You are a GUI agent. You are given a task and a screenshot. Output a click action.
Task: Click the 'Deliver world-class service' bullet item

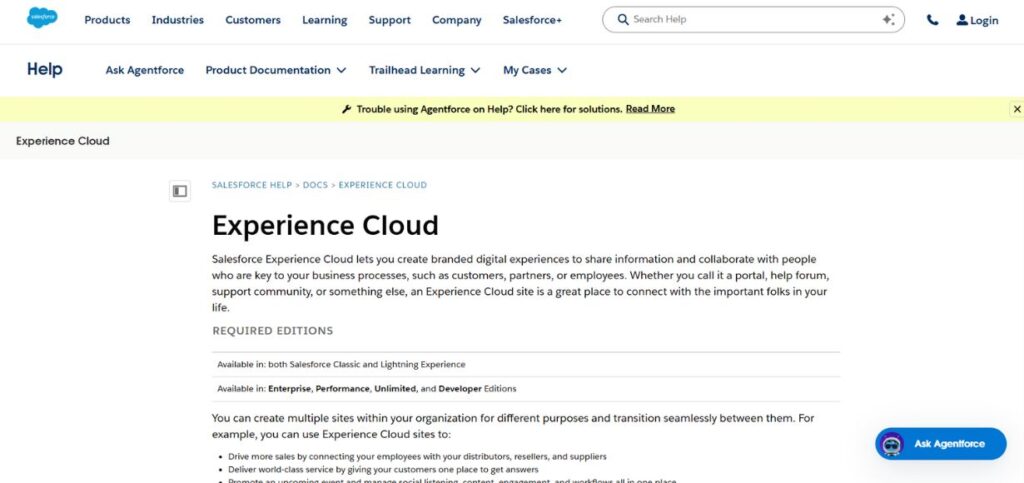click(x=383, y=469)
